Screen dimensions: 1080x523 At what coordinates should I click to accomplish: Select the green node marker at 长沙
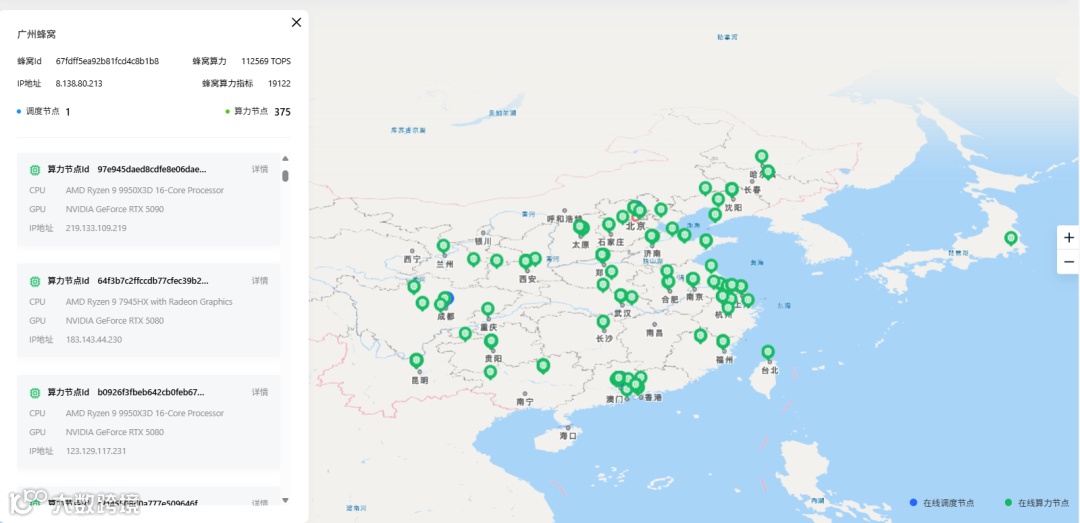(603, 322)
